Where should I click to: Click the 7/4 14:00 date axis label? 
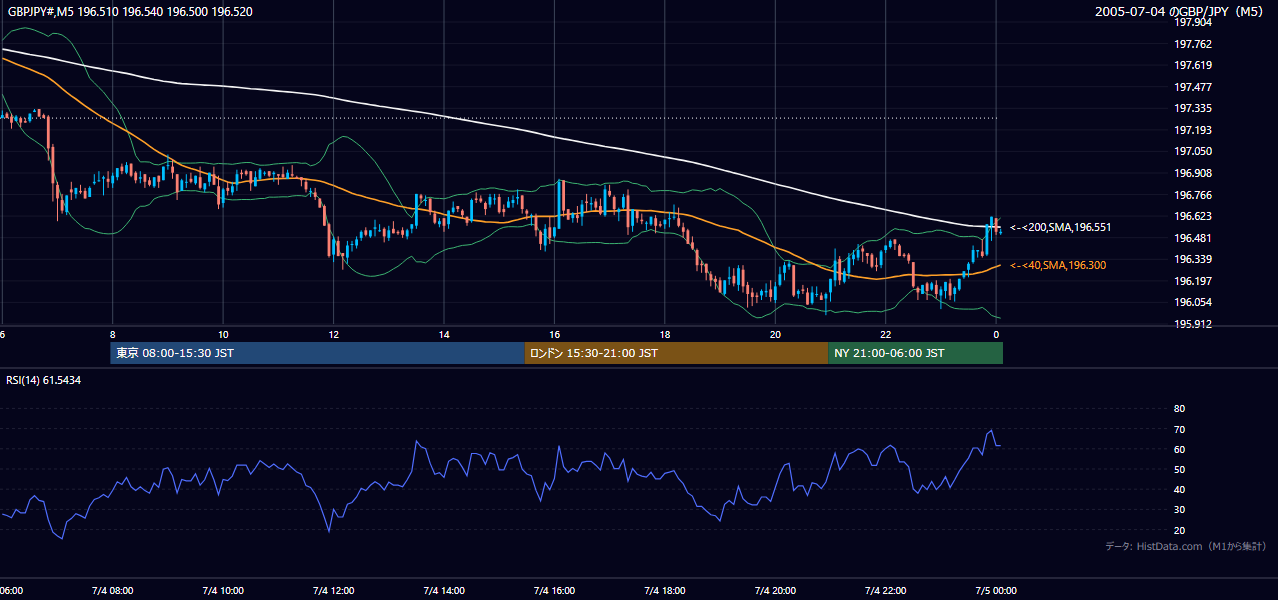443,590
